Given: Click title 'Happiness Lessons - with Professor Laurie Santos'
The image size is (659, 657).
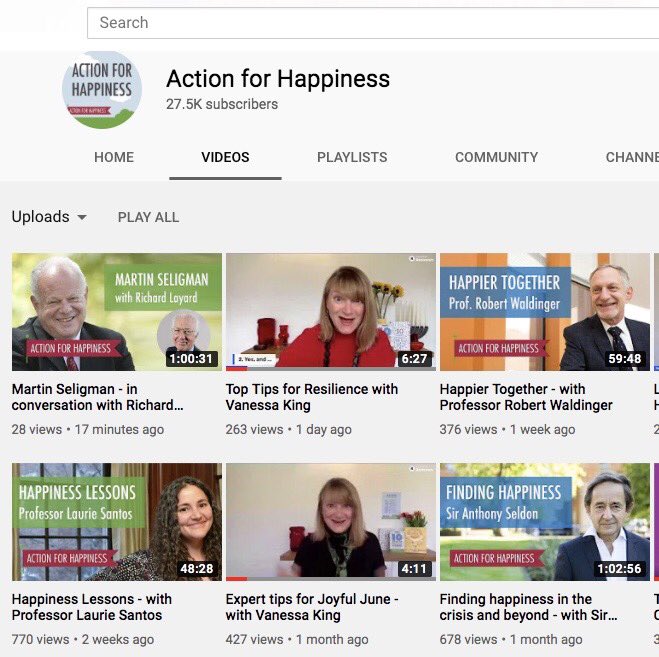Looking at the screenshot, I should (x=92, y=607).
